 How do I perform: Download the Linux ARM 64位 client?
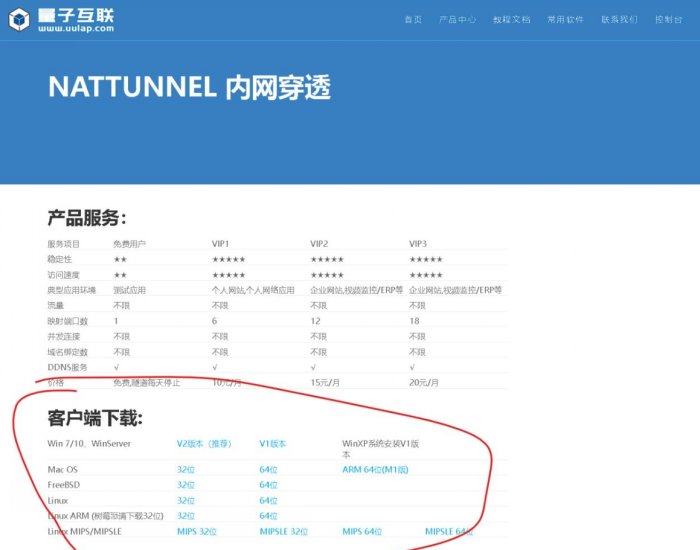(x=268, y=516)
